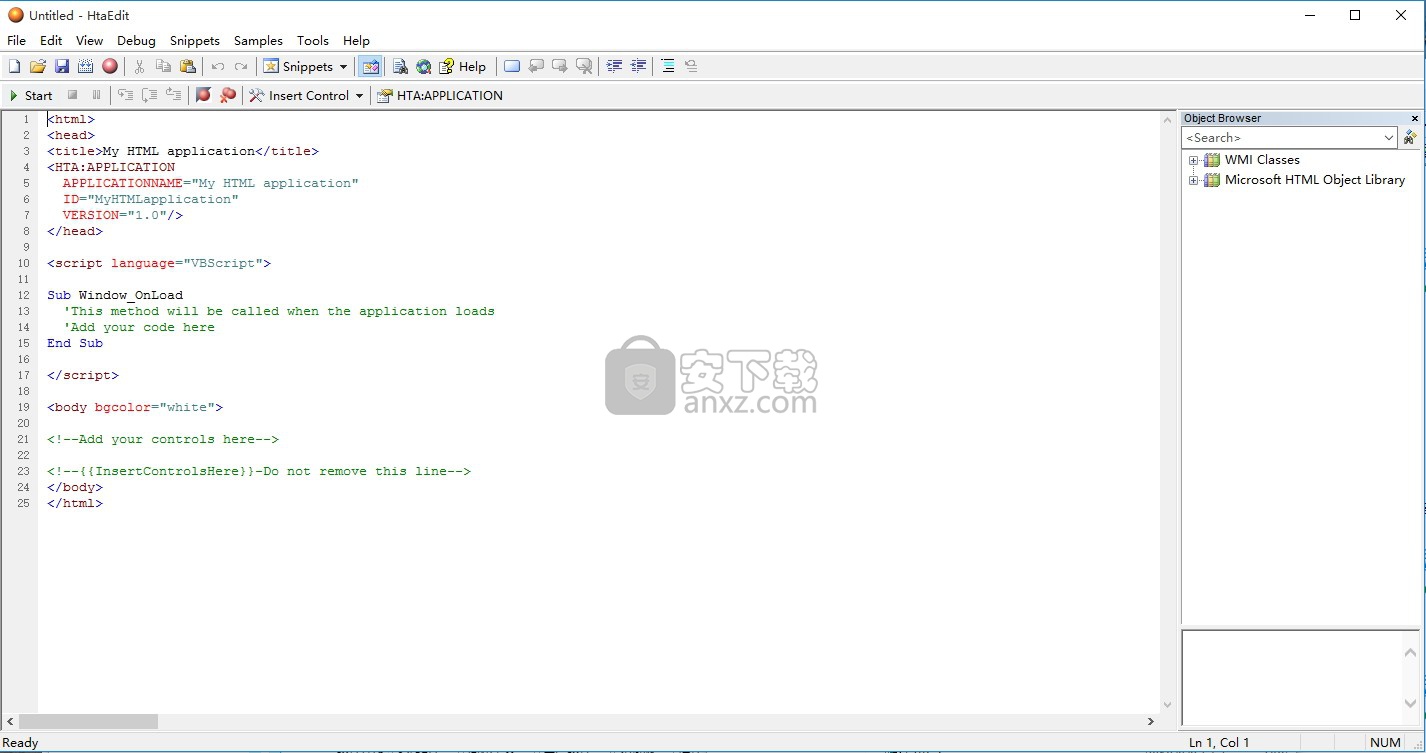The image size is (1426, 753).
Task: Expand the Microsoft HTML Object Library node
Action: (1193, 181)
